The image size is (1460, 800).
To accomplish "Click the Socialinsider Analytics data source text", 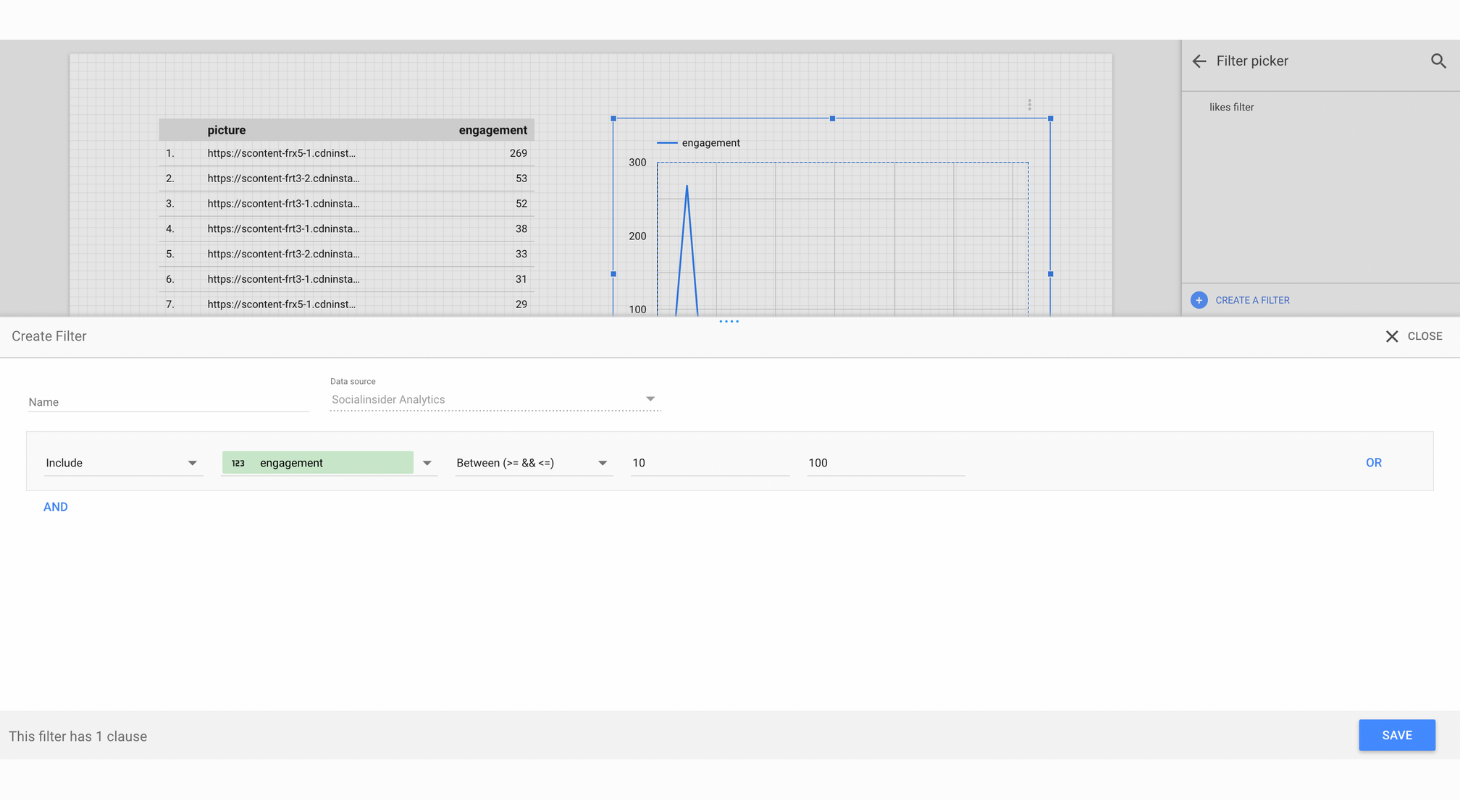I will pyautogui.click(x=388, y=400).
